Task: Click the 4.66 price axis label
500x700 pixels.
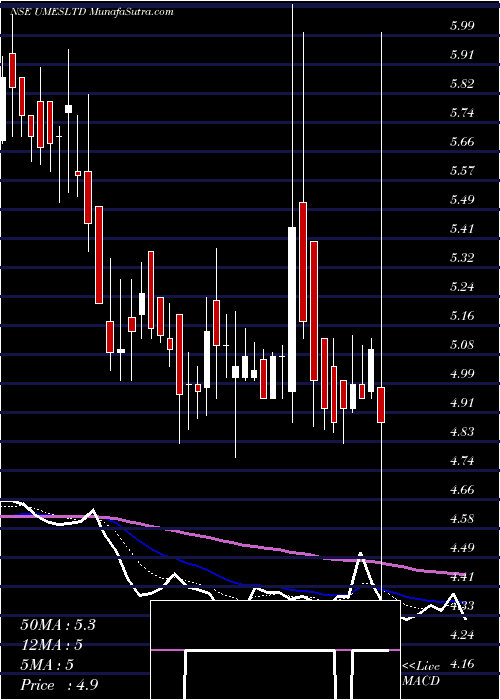Action: coord(462,490)
